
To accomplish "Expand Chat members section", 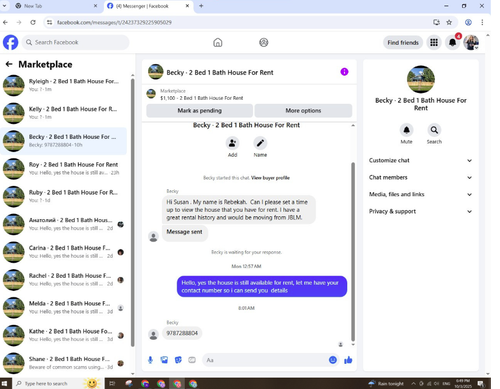I will point(421,177).
